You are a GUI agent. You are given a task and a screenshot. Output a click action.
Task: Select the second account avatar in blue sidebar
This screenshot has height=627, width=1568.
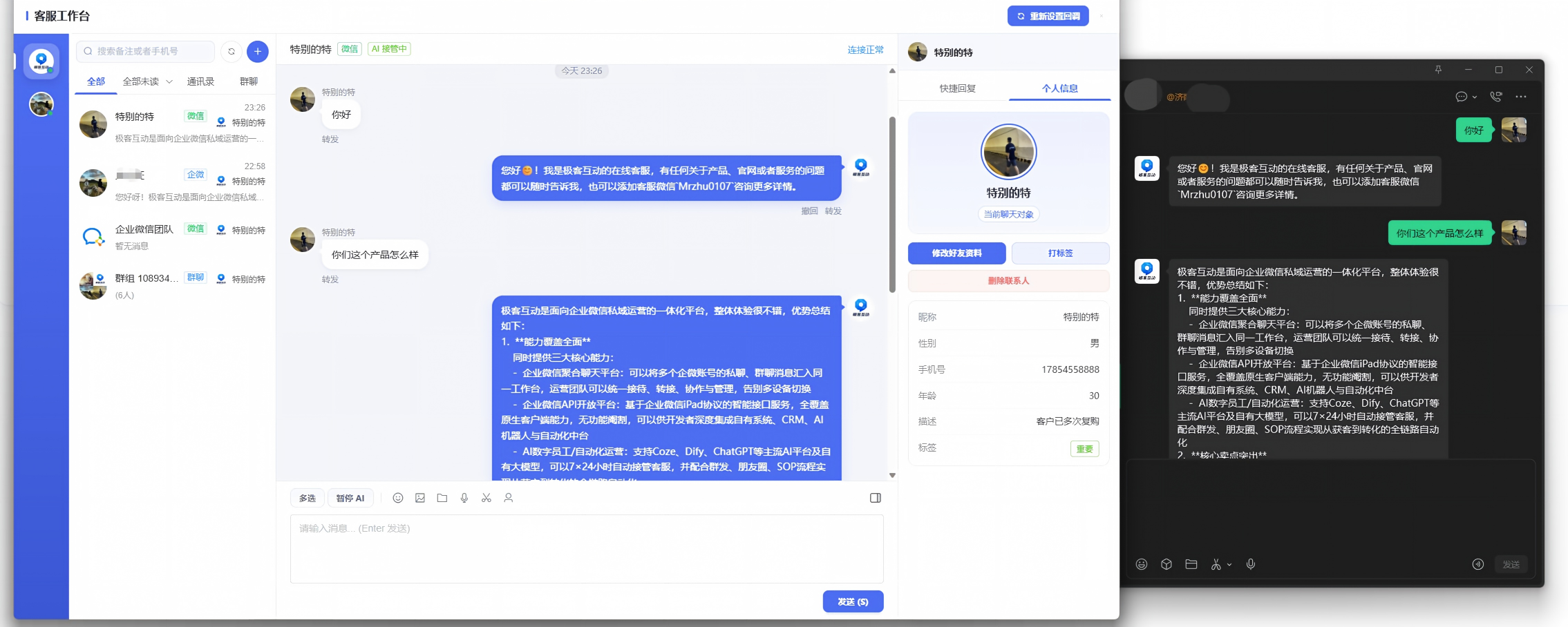tap(41, 104)
